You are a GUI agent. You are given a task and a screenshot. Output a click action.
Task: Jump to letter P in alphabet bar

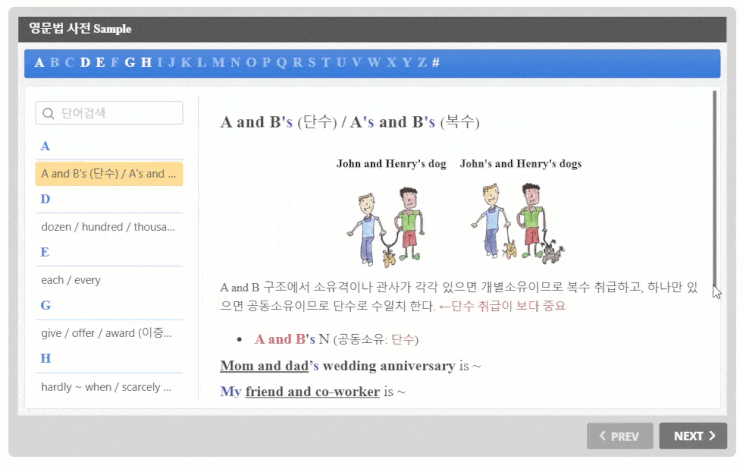267,63
